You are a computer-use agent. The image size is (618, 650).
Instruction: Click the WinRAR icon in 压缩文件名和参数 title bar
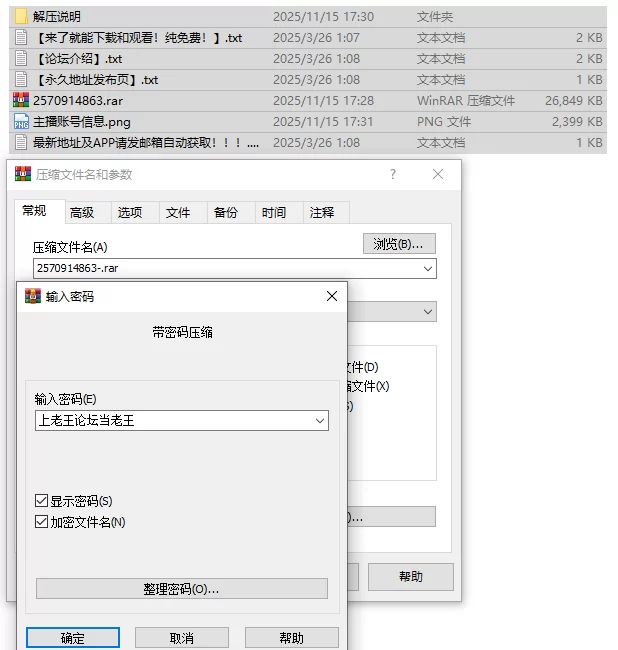tap(23, 174)
